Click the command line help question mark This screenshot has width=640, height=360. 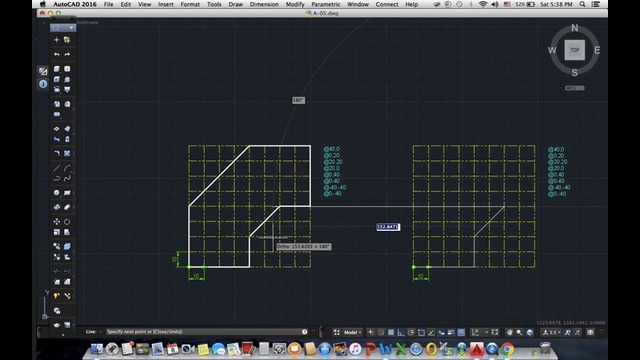[304, 332]
